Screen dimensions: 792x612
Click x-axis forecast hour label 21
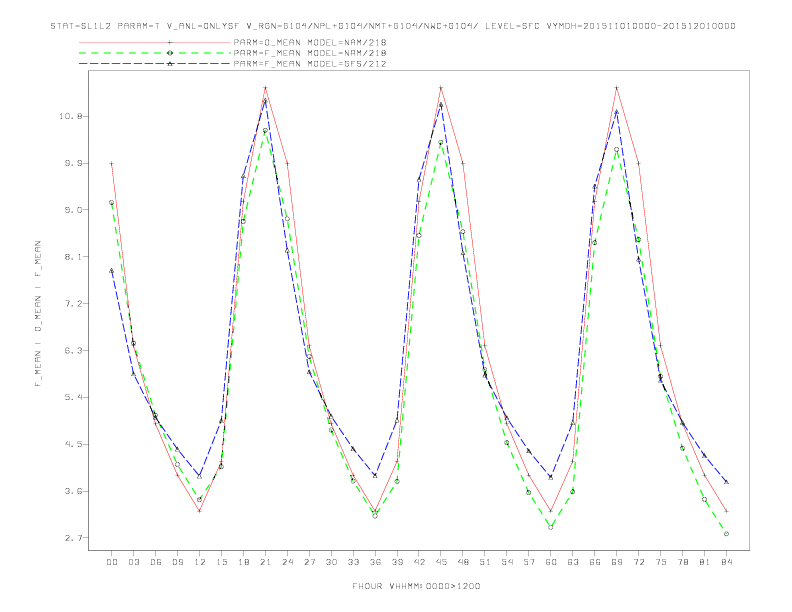pyautogui.click(x=265, y=562)
